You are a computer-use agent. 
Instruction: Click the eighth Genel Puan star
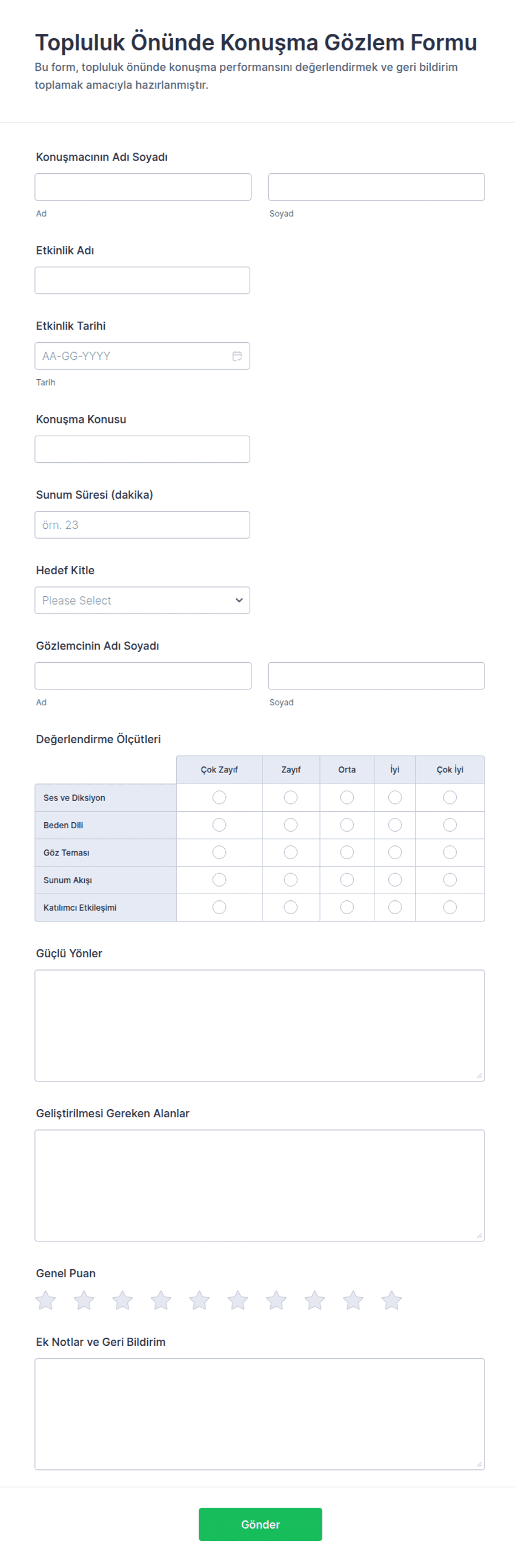(x=315, y=1300)
